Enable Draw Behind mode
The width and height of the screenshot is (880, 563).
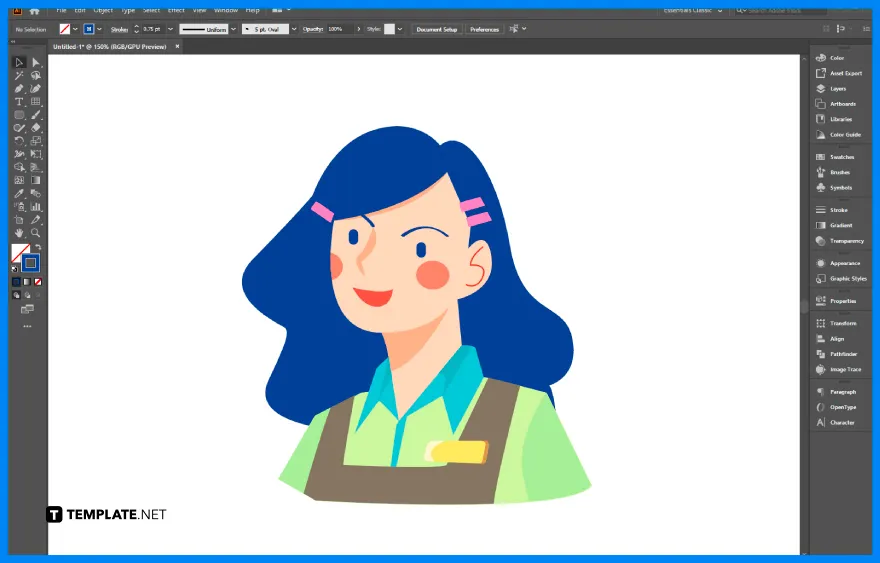pos(27,295)
